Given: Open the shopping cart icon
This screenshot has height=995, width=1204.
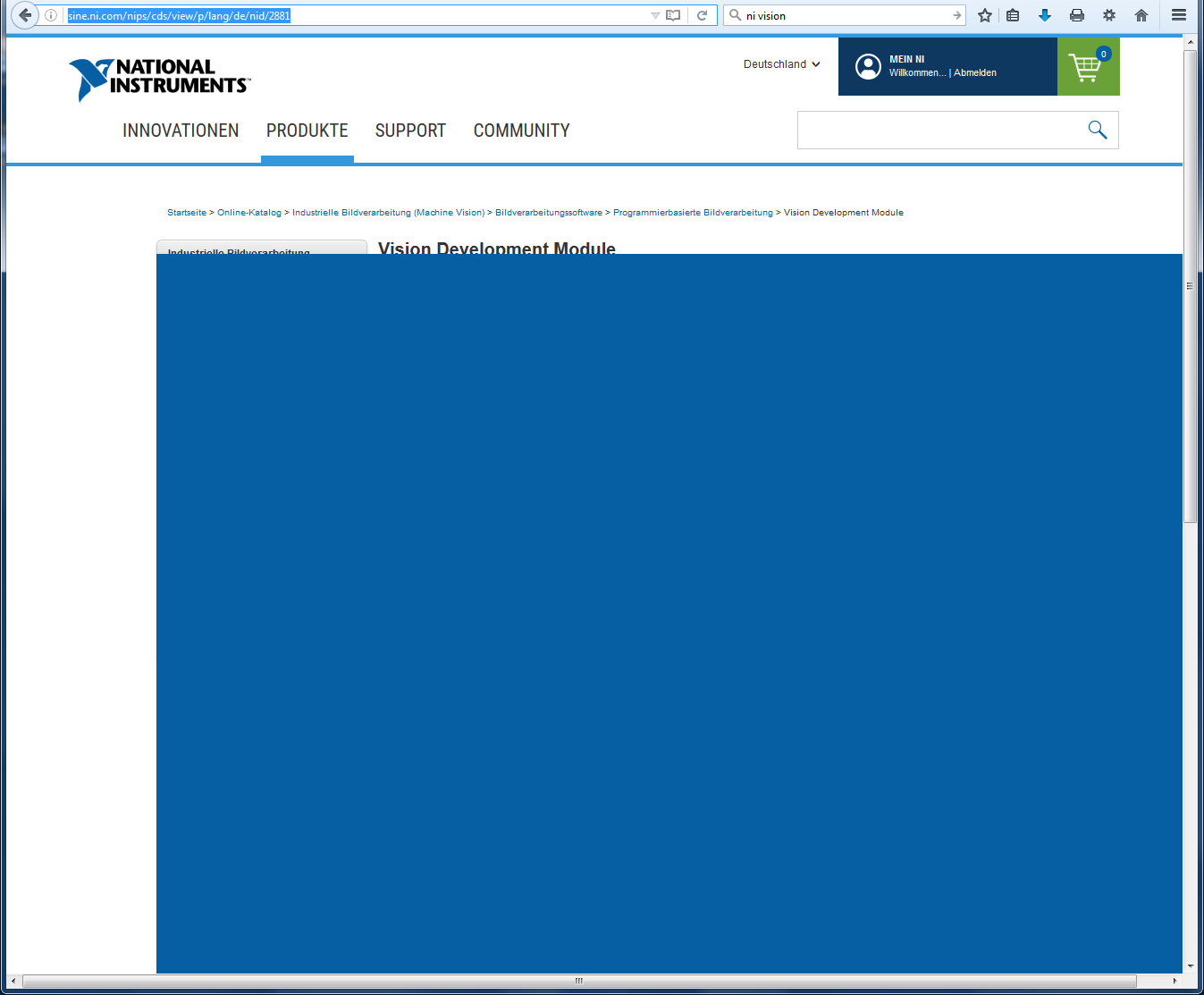Looking at the screenshot, I should [1088, 66].
